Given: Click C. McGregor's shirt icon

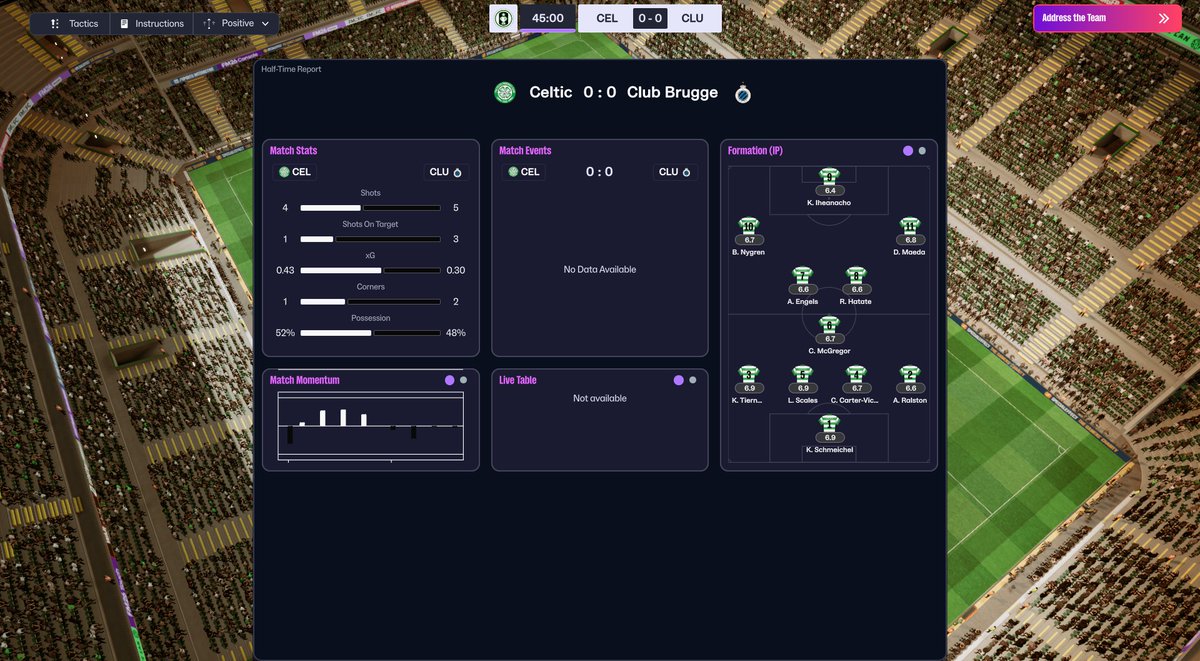Looking at the screenshot, I should click(829, 325).
